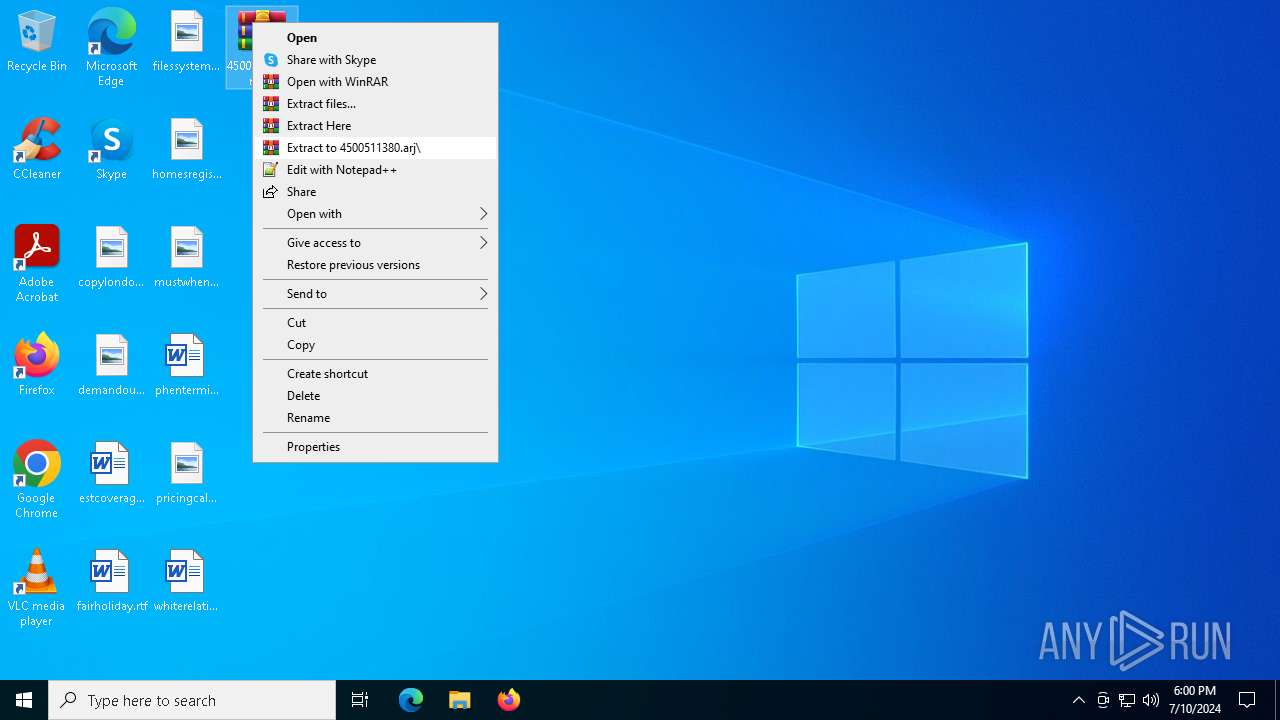The height and width of the screenshot is (720, 1280).
Task: Select the mustwhen image file icon
Action: pyautogui.click(x=186, y=258)
